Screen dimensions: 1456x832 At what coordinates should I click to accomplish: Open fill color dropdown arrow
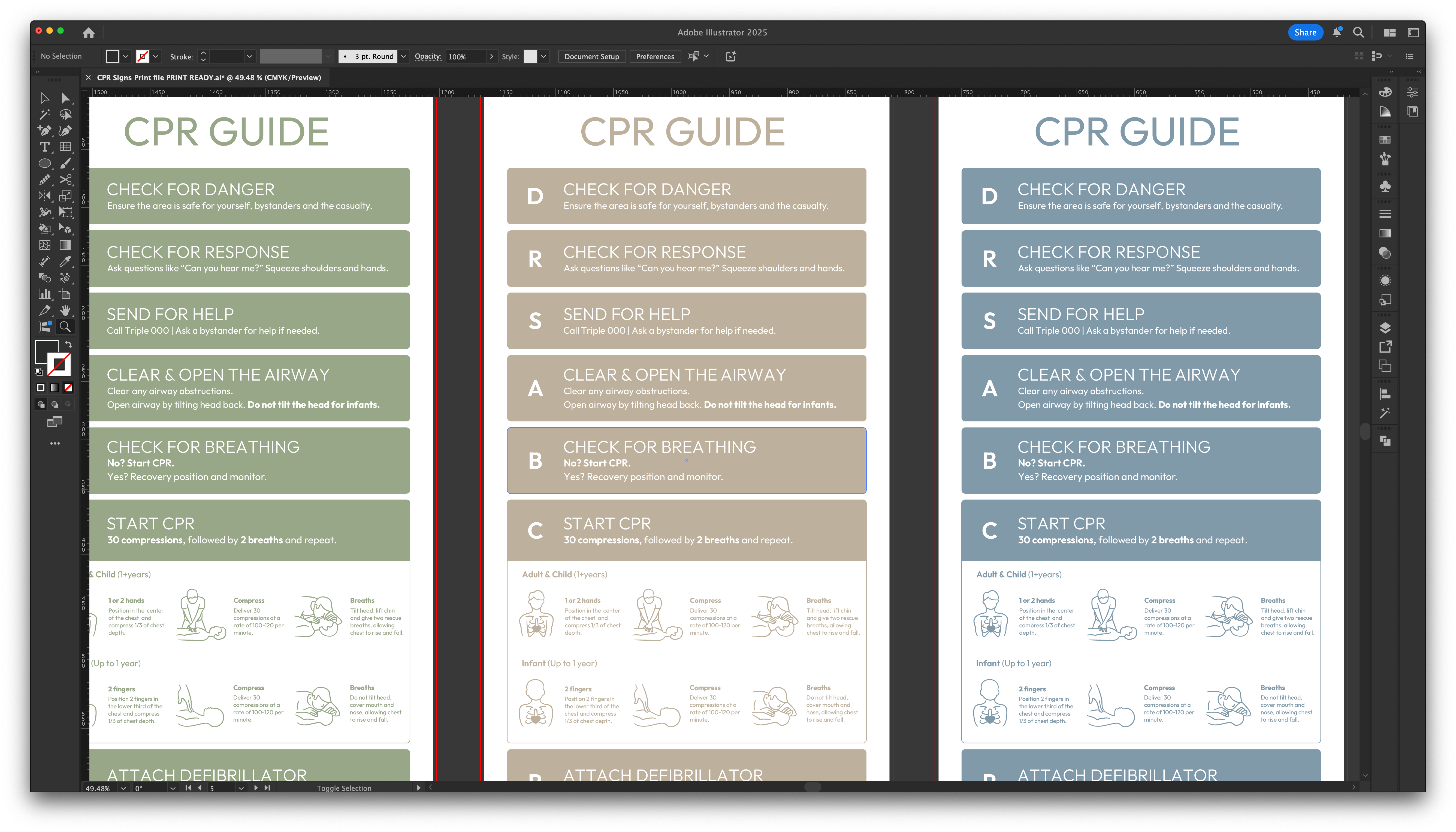126,57
